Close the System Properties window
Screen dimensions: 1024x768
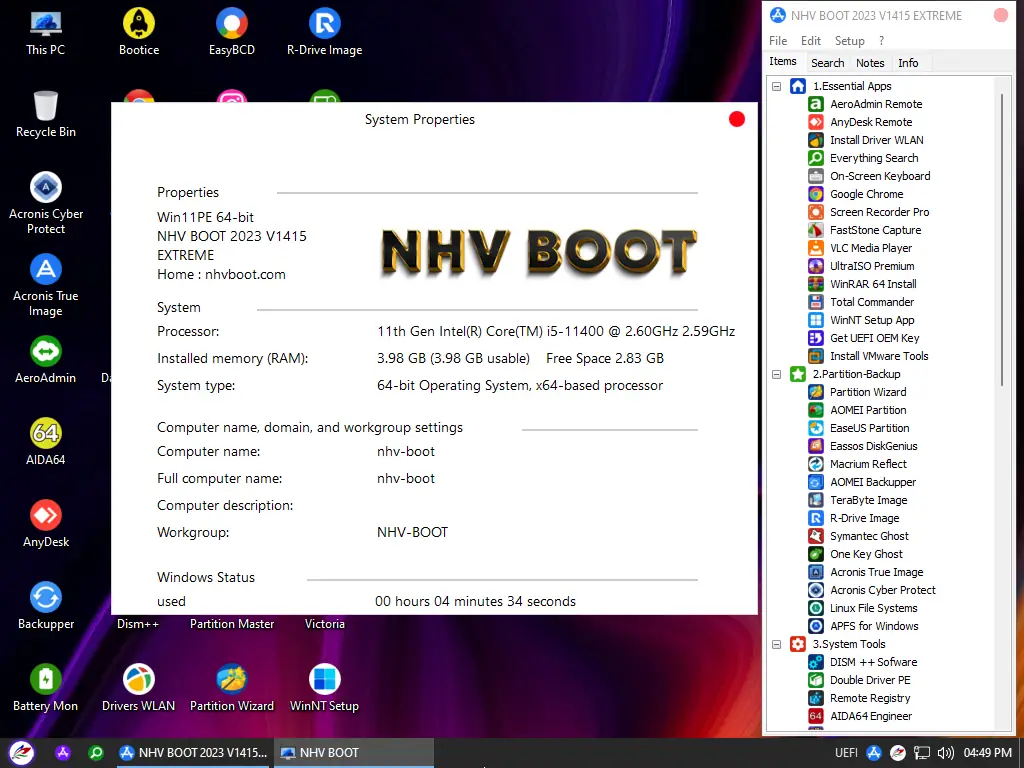(737, 119)
